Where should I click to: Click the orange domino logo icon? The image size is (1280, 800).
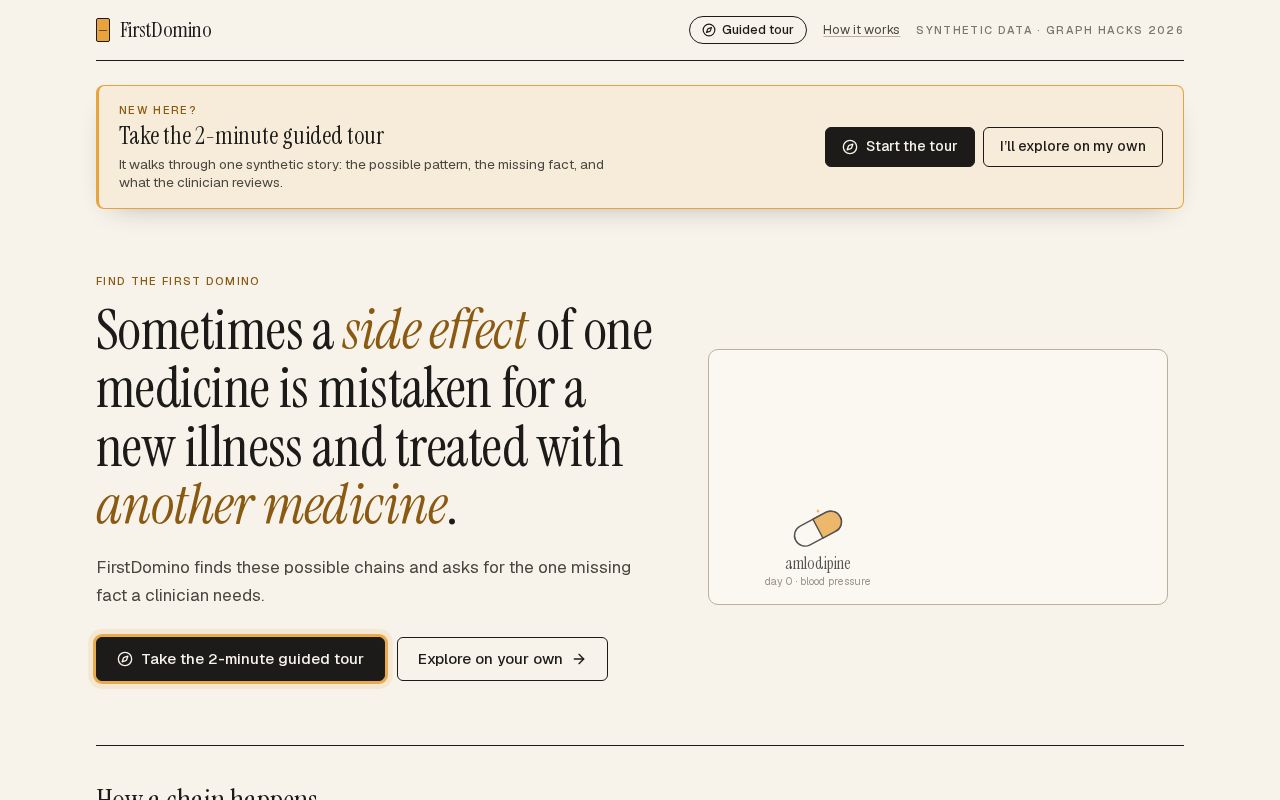103,30
